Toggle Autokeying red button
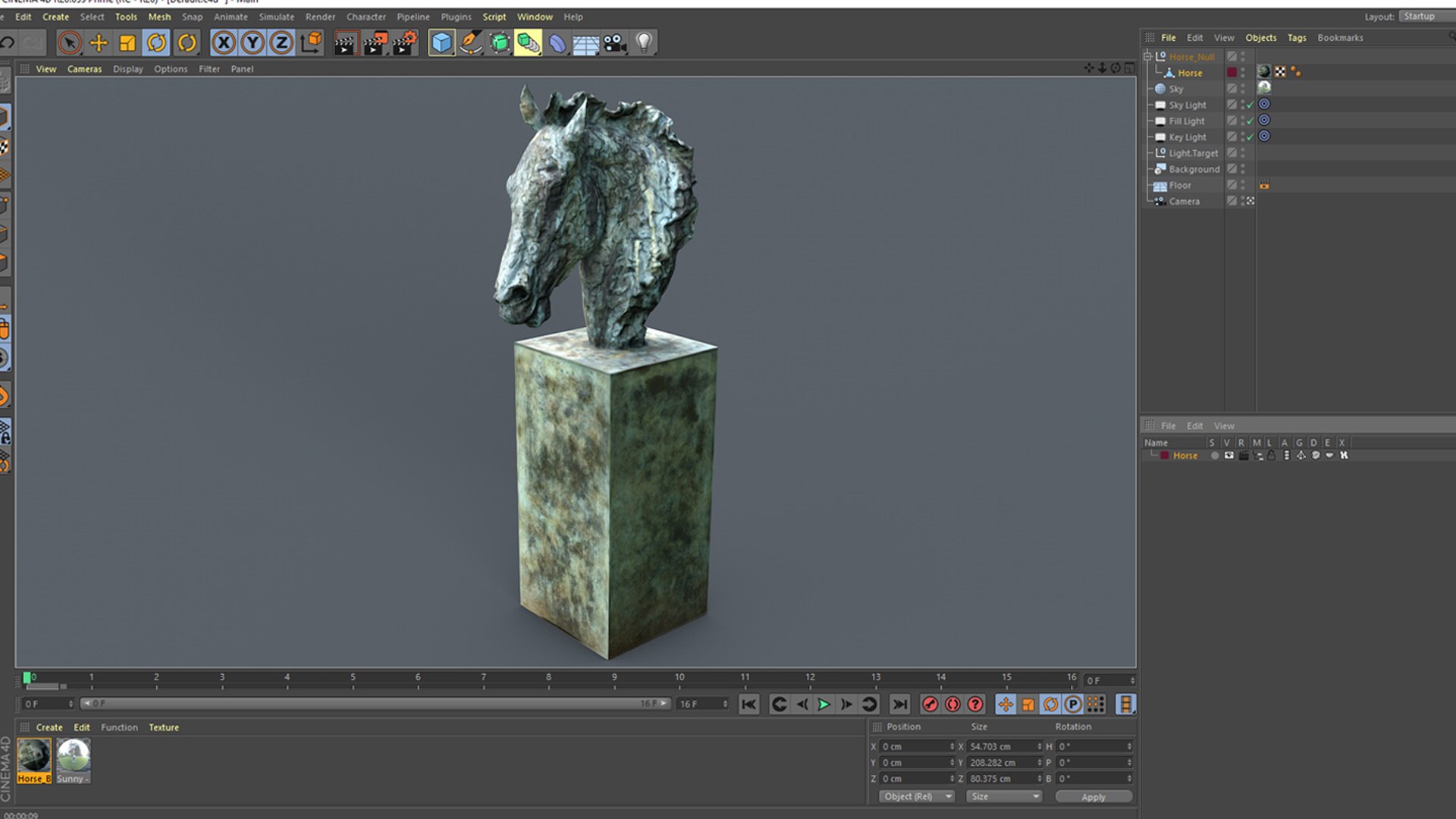1456x819 pixels. click(952, 704)
